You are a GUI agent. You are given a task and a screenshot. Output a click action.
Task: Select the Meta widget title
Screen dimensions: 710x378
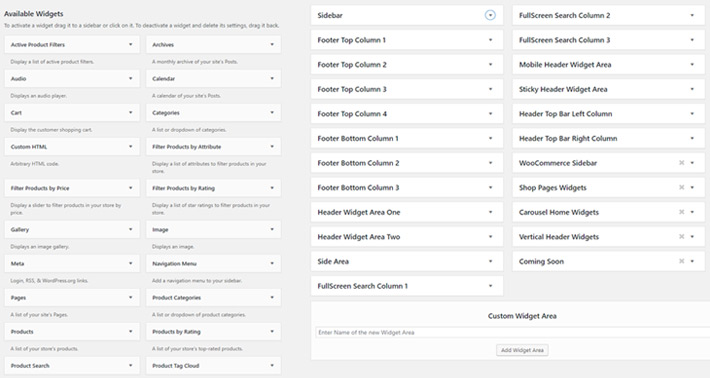click(x=18, y=263)
